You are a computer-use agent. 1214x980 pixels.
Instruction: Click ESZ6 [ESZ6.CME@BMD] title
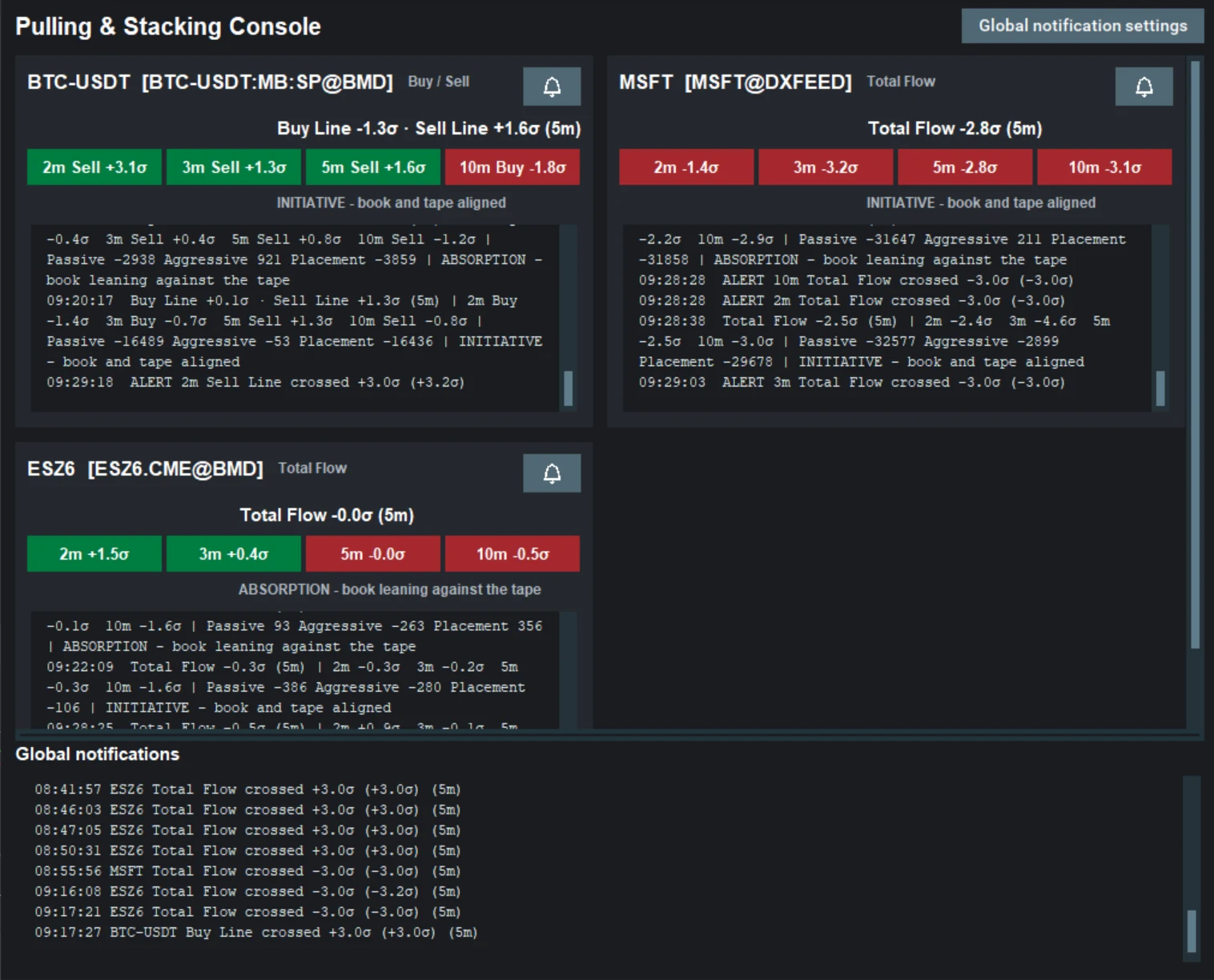[x=145, y=469]
